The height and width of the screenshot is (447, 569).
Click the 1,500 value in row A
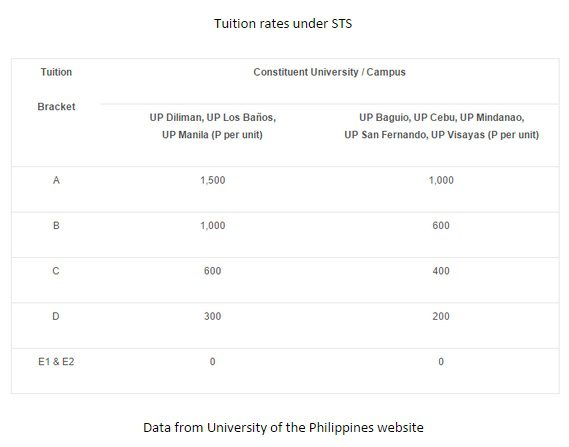(x=213, y=180)
